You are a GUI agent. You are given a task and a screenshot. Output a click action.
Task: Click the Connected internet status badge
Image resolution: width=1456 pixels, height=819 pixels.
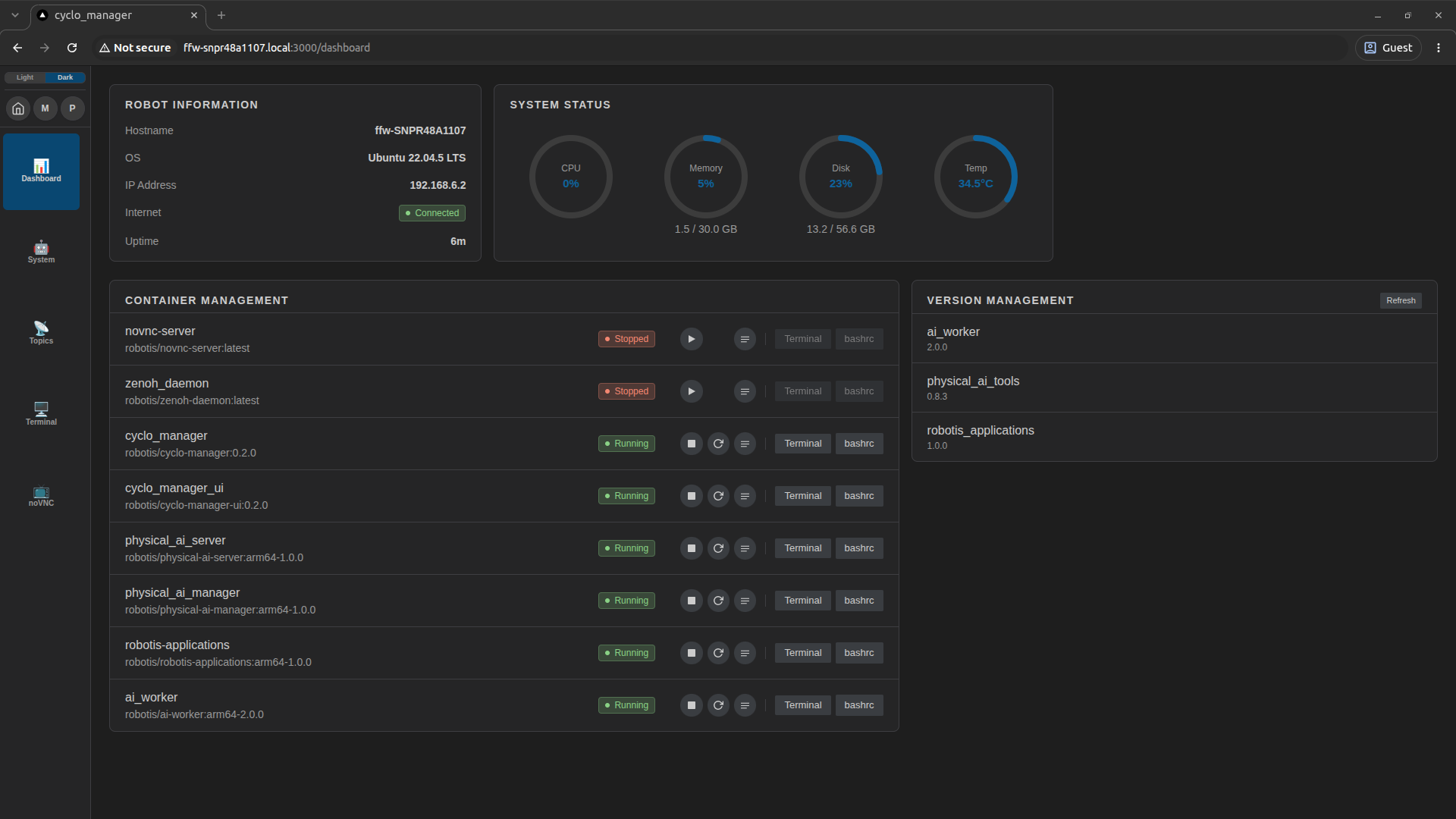432,213
